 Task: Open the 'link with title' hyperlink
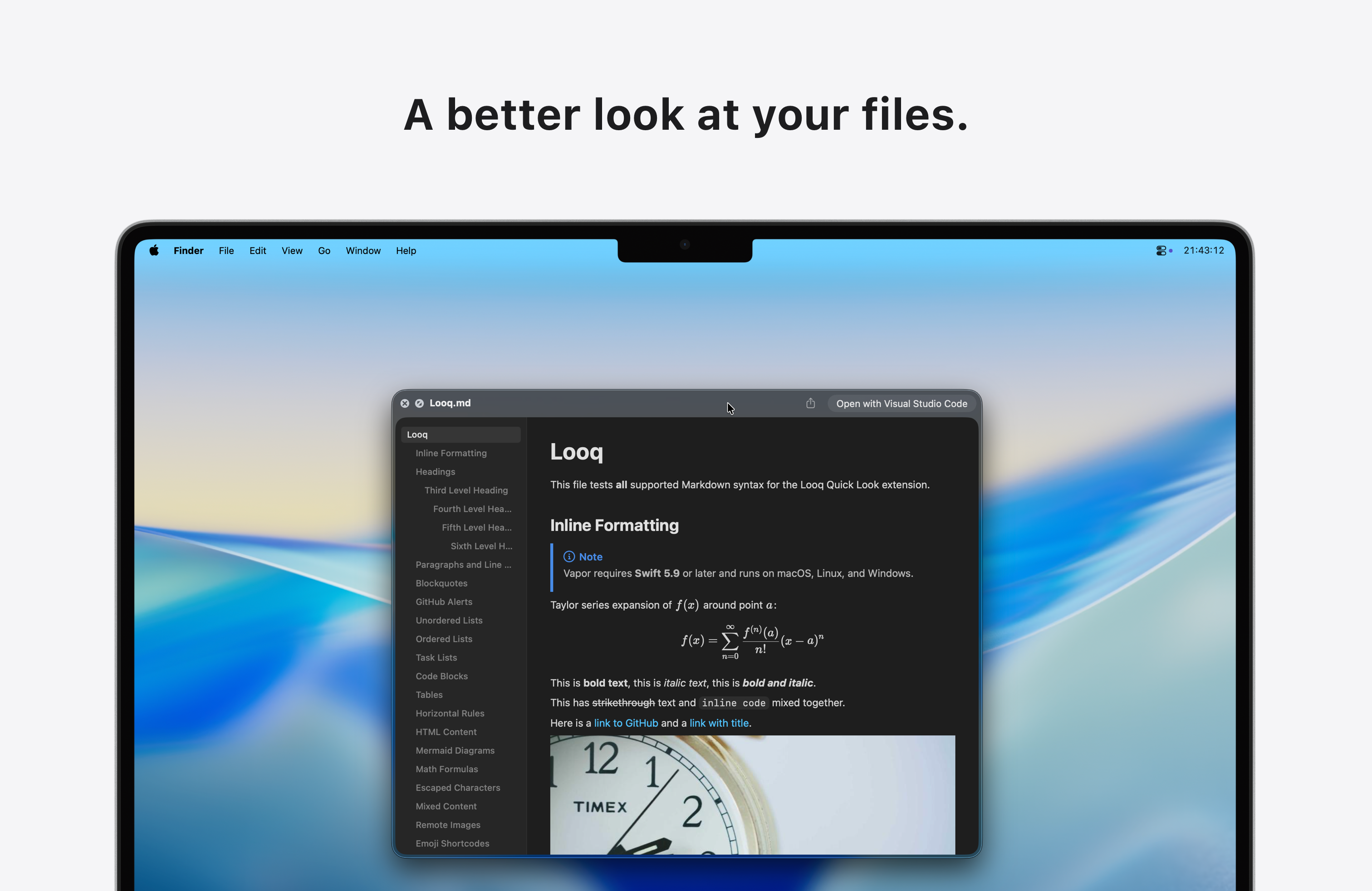coord(718,723)
